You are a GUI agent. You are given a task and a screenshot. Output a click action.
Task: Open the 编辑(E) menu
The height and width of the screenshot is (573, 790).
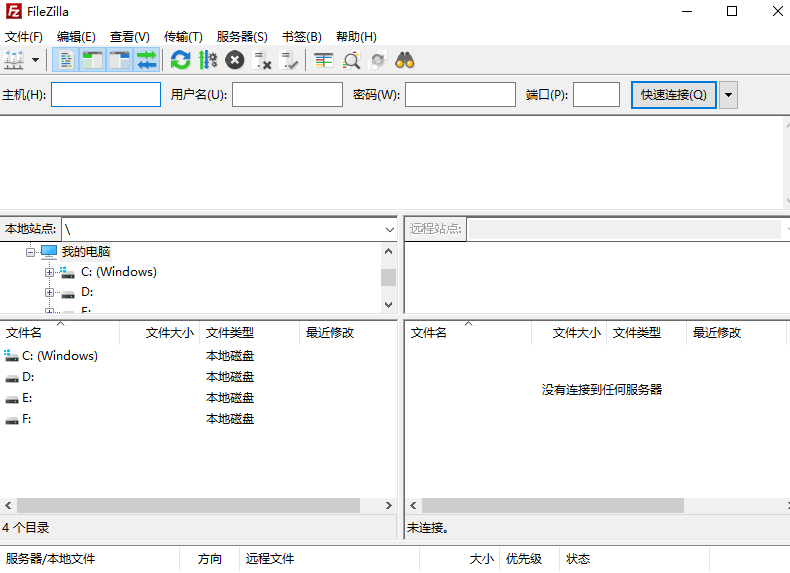click(76, 37)
